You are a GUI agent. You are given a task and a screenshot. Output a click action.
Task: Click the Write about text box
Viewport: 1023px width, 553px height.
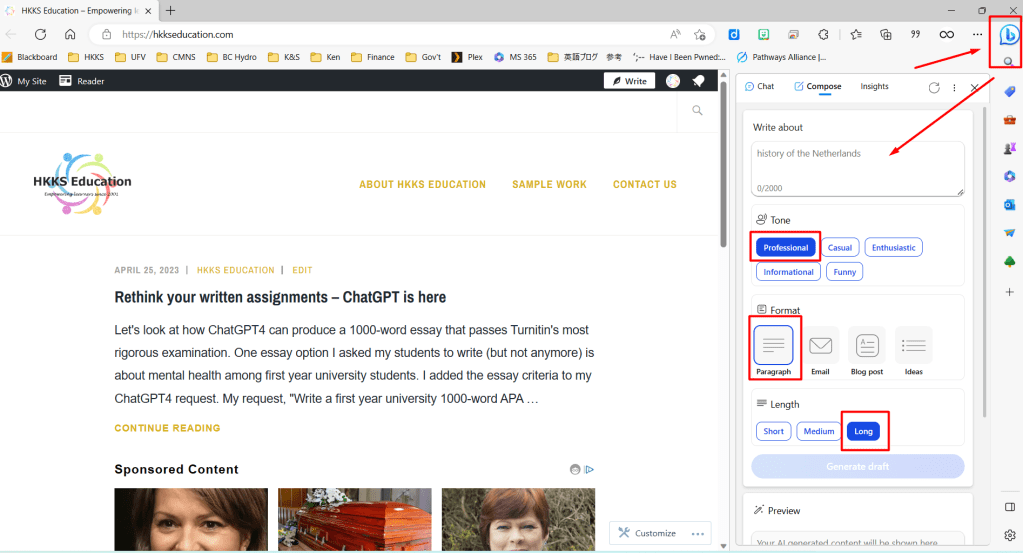coord(857,168)
